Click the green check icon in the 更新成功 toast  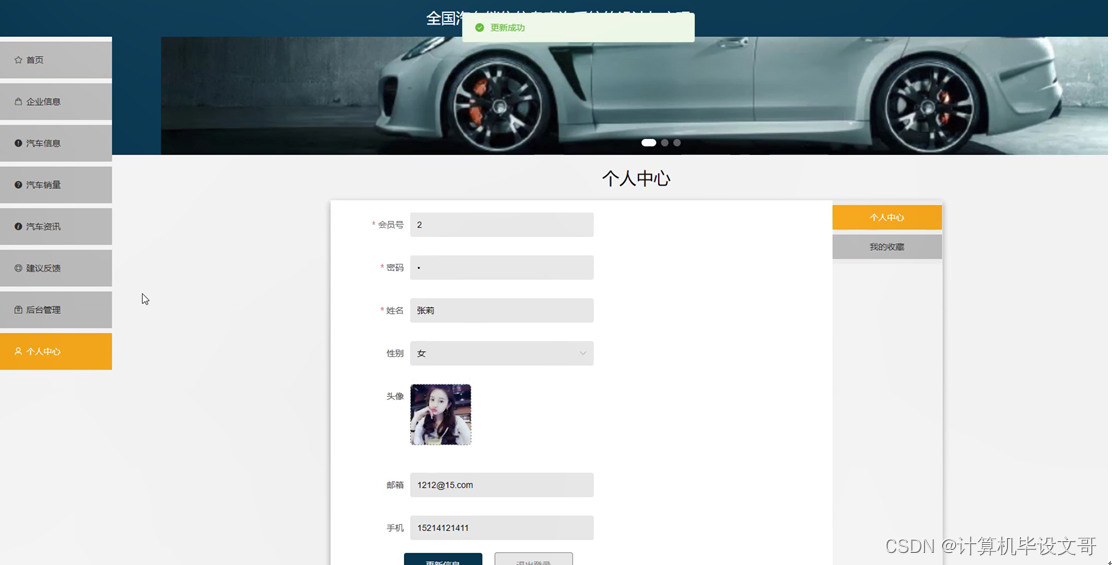click(x=479, y=28)
